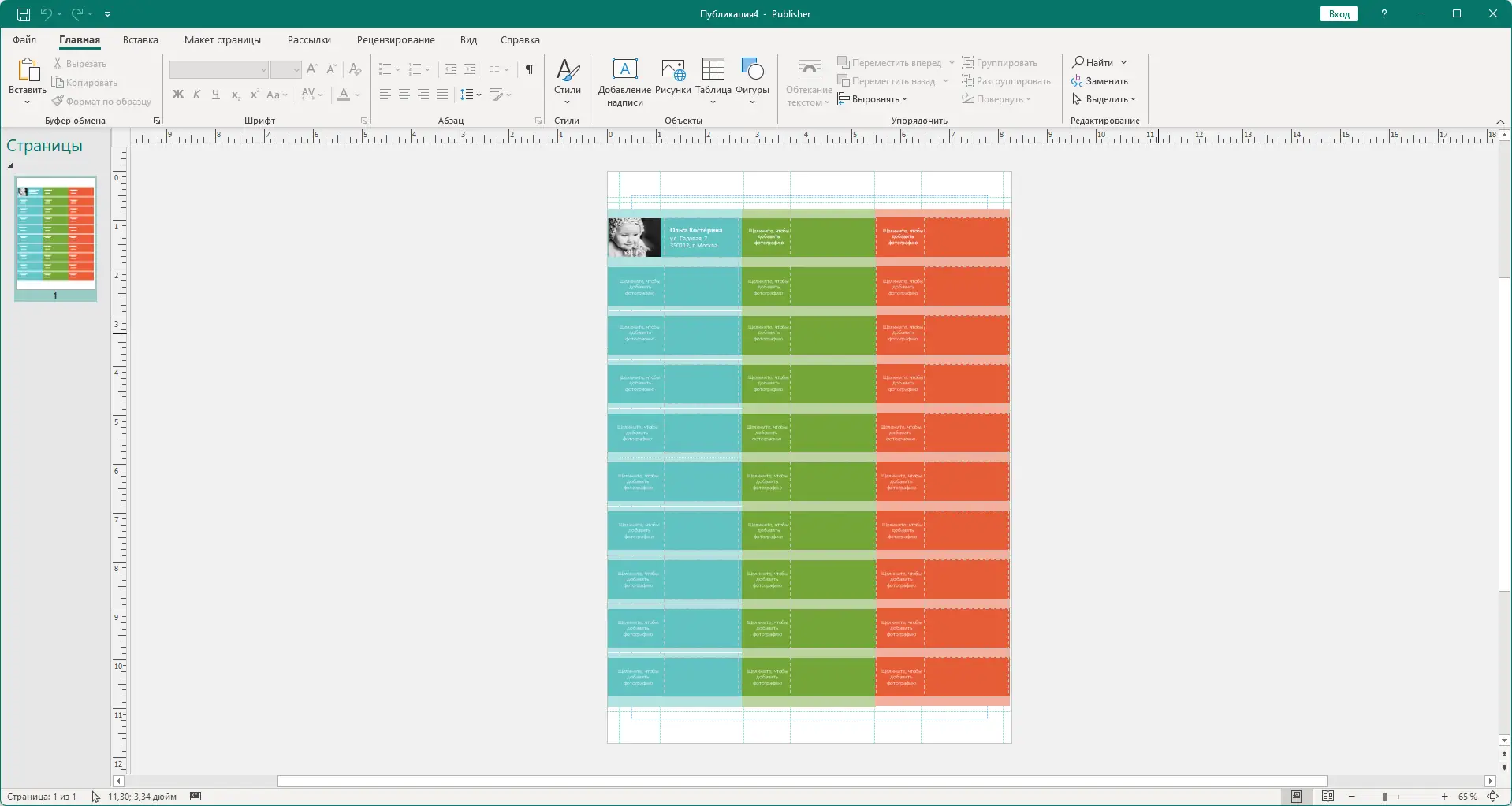Switch to the Вставка tab
1512x806 pixels.
tap(140, 40)
